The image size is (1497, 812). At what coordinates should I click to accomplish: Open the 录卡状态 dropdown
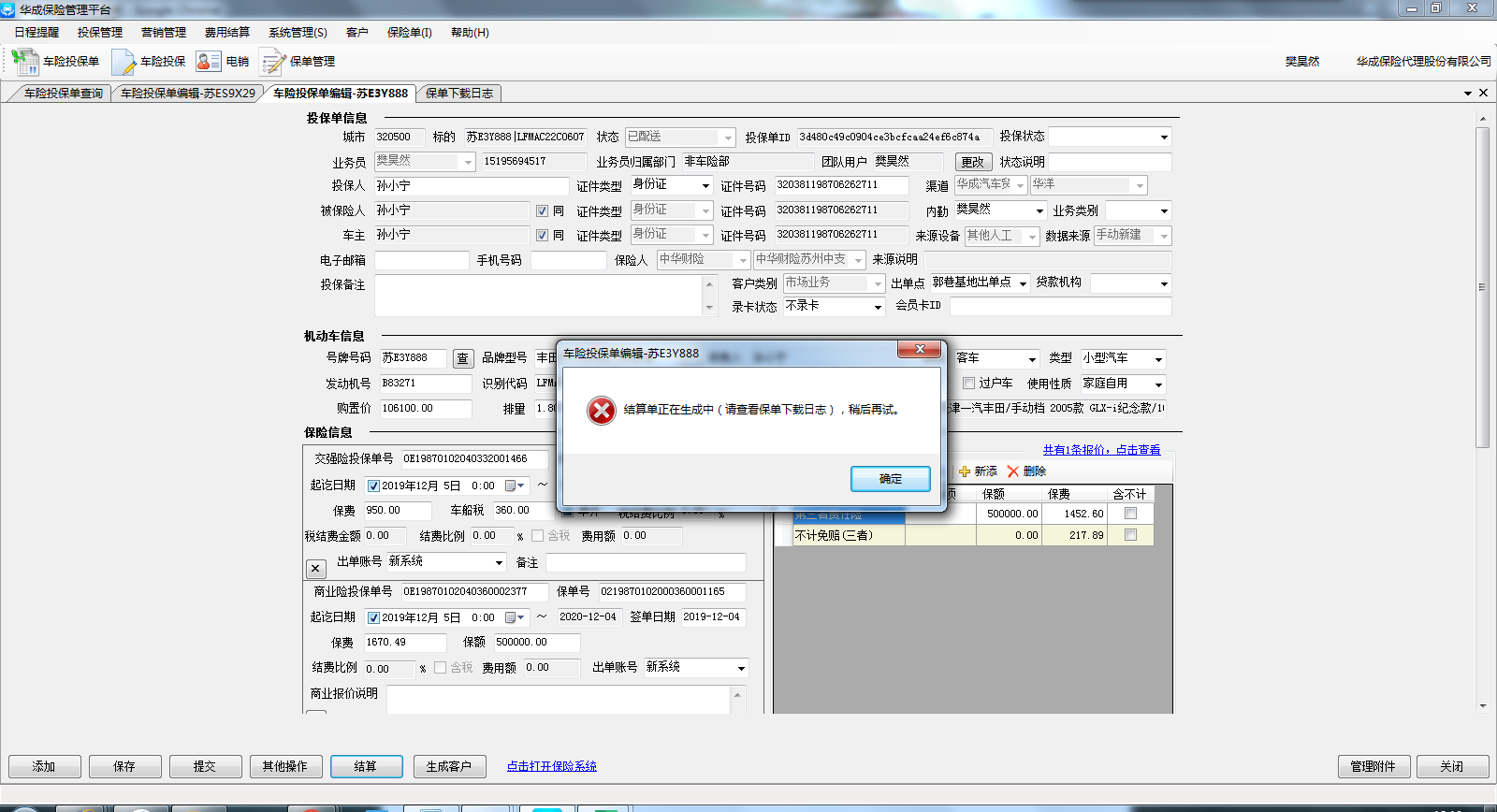click(x=877, y=307)
